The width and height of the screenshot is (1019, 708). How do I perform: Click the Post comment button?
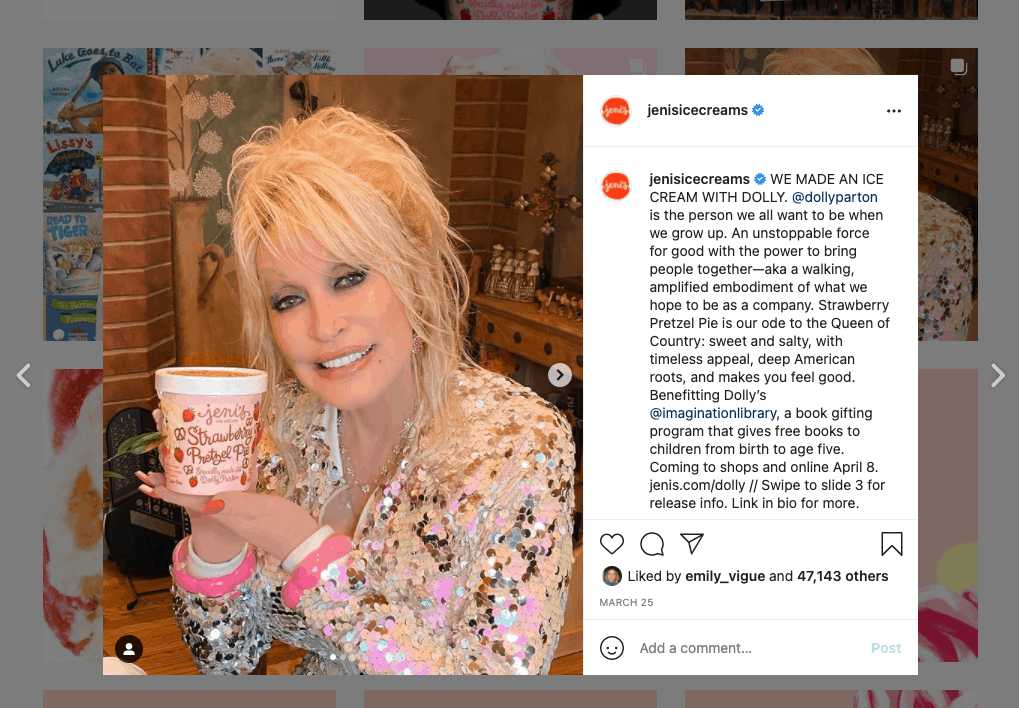[886, 648]
